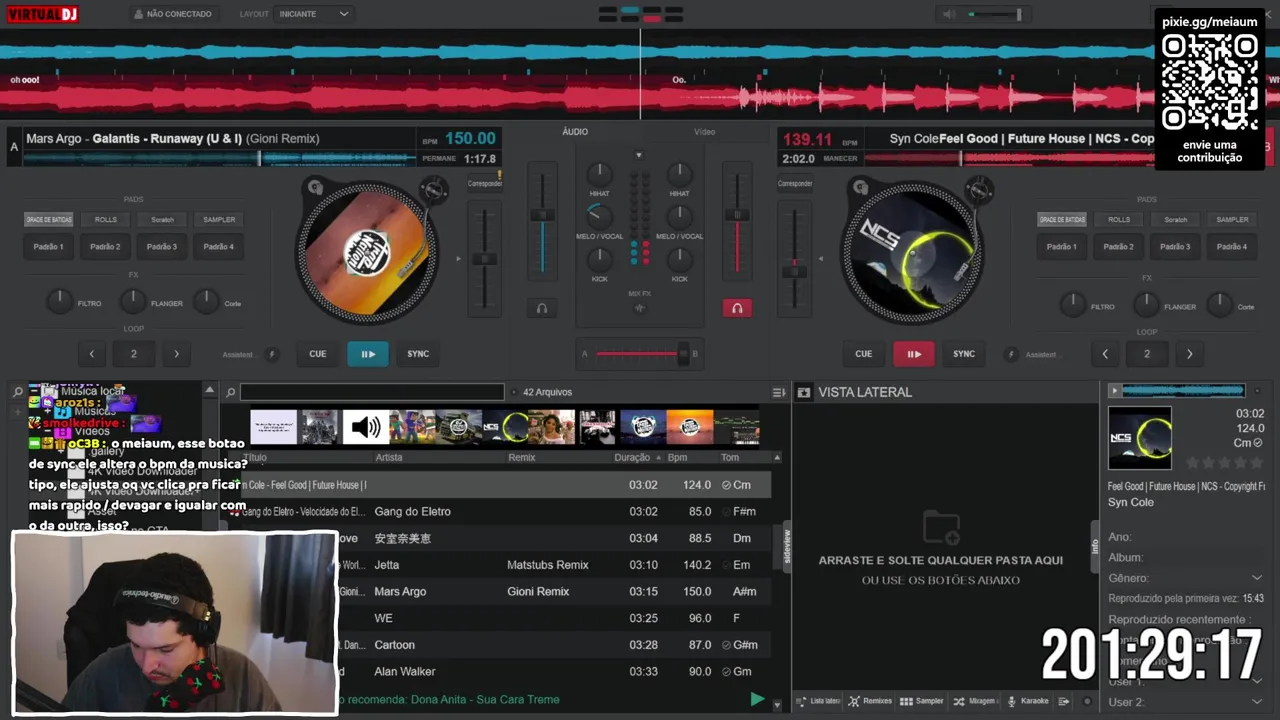Switch mixer to Áudio tab

click(575, 132)
